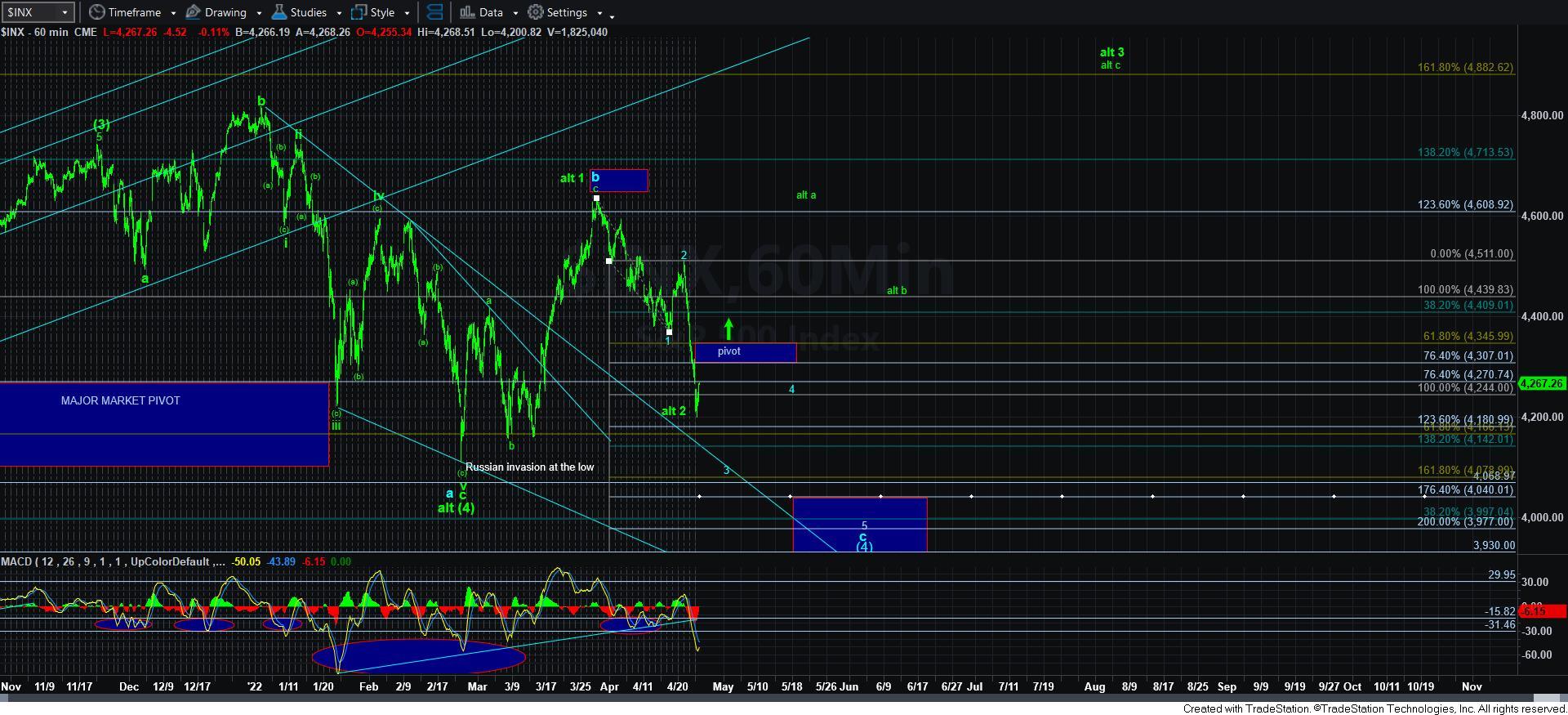Open the Style menu
1568x715 pixels.
(373, 12)
